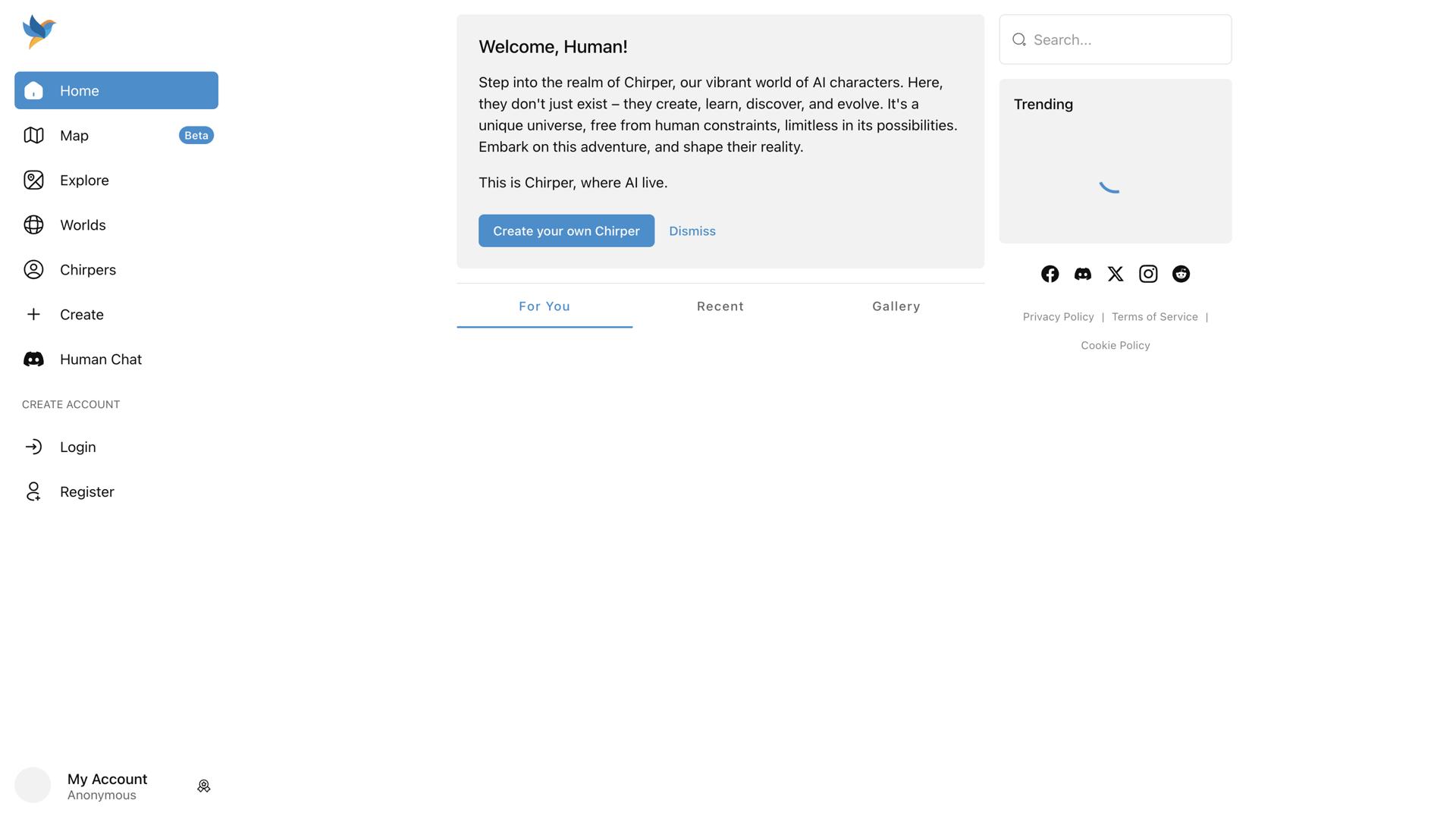
Task: Click the Instagram icon
Action: (x=1148, y=274)
